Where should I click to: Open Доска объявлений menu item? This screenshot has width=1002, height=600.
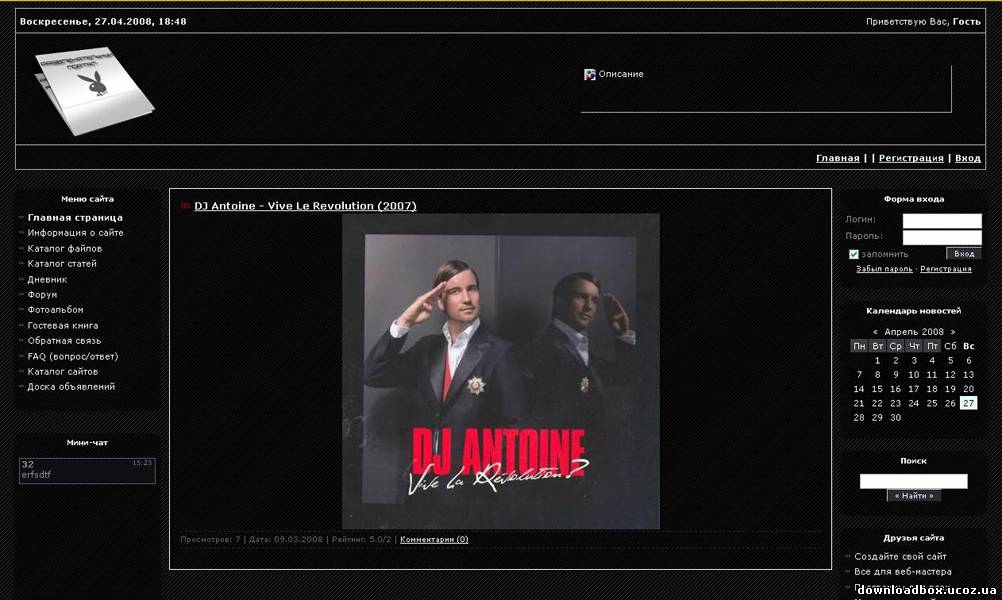point(71,387)
